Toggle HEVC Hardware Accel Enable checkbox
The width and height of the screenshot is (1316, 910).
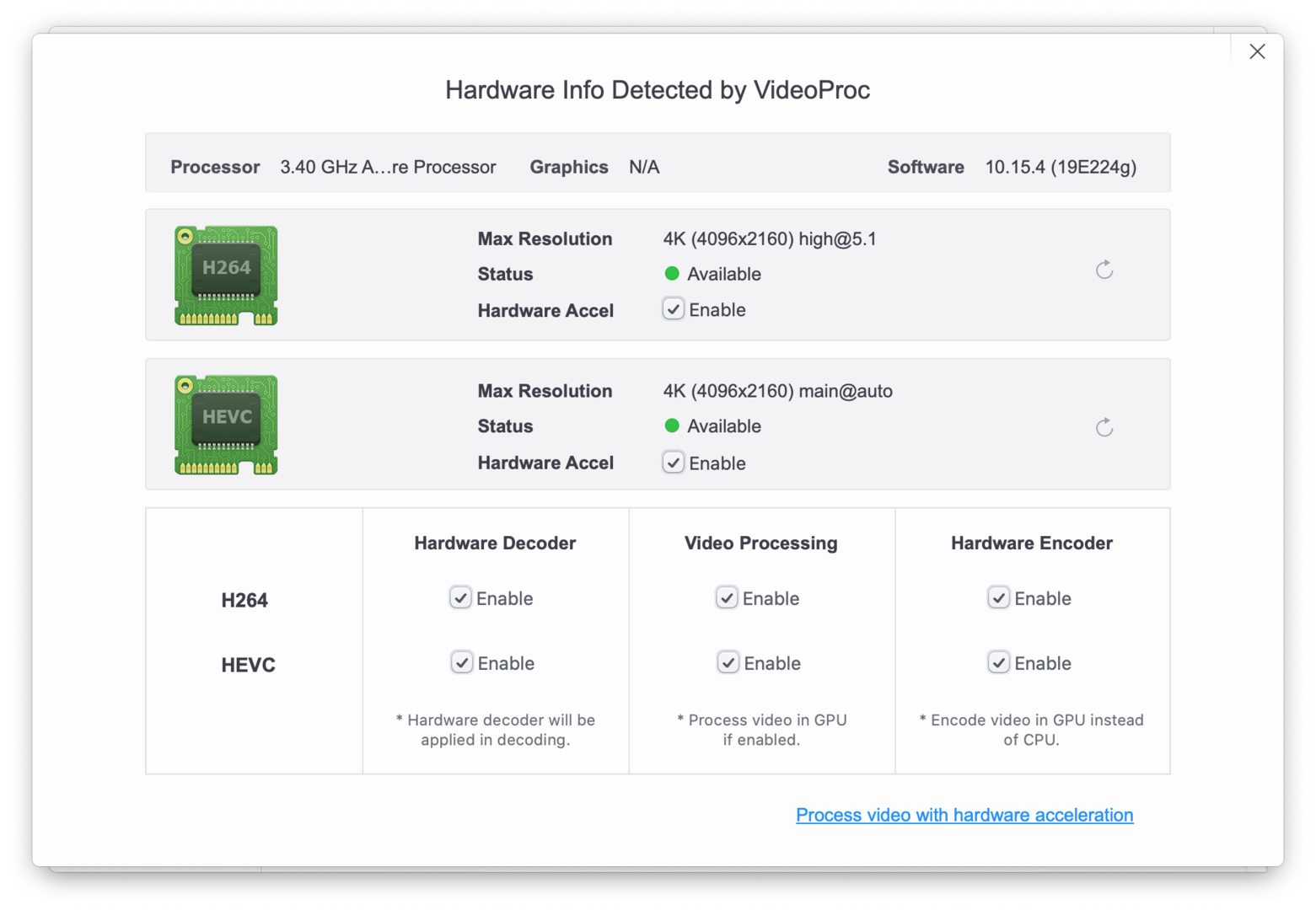coord(673,463)
